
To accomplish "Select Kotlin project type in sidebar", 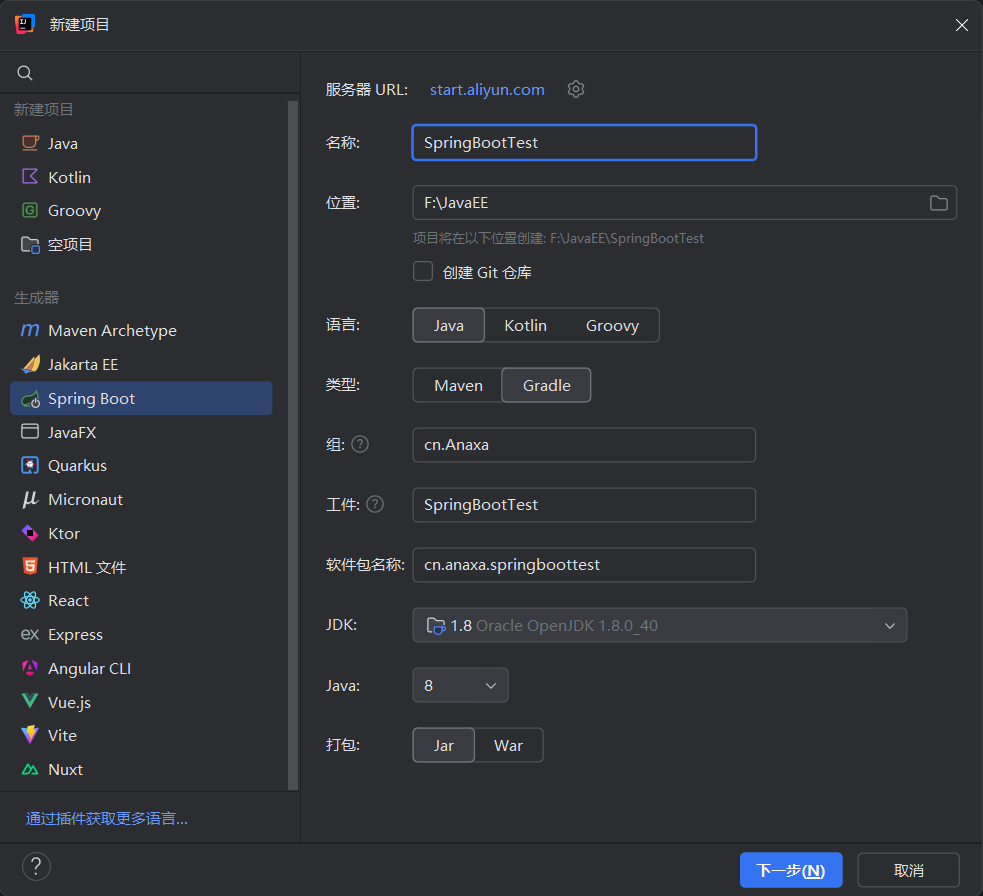I will coord(141,177).
